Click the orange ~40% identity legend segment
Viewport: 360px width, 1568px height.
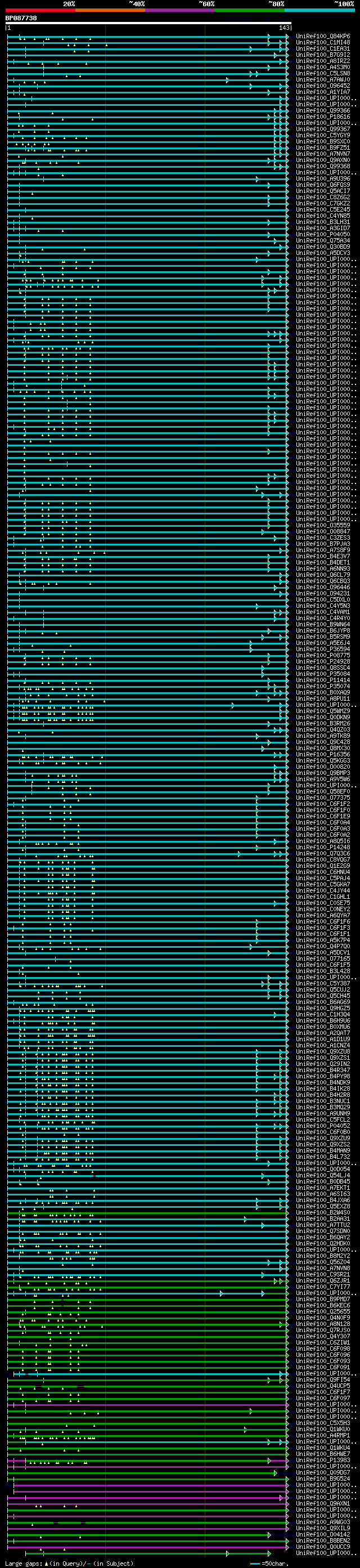tap(110, 10)
